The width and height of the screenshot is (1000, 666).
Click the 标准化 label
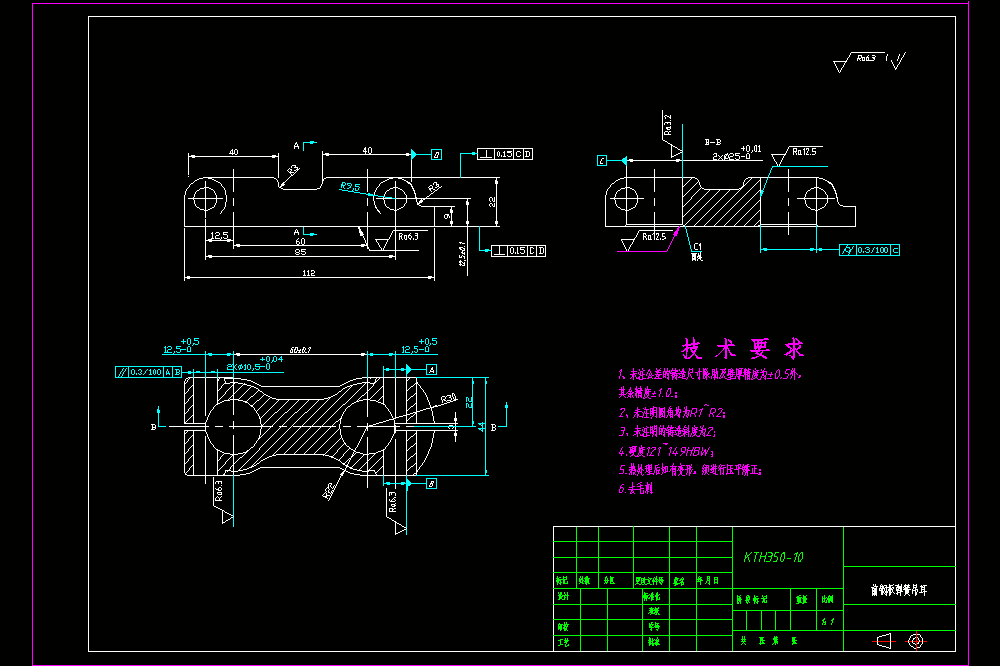pos(652,596)
